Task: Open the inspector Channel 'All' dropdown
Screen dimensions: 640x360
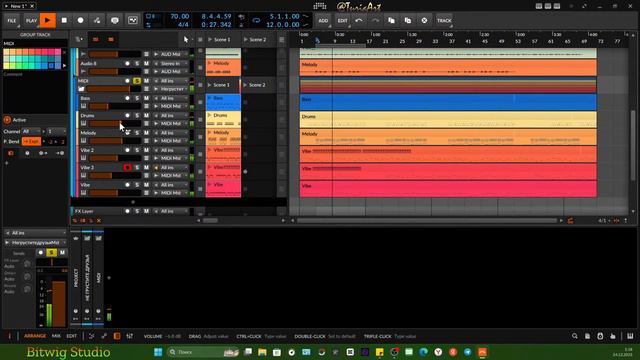Action: pyautogui.click(x=31, y=131)
